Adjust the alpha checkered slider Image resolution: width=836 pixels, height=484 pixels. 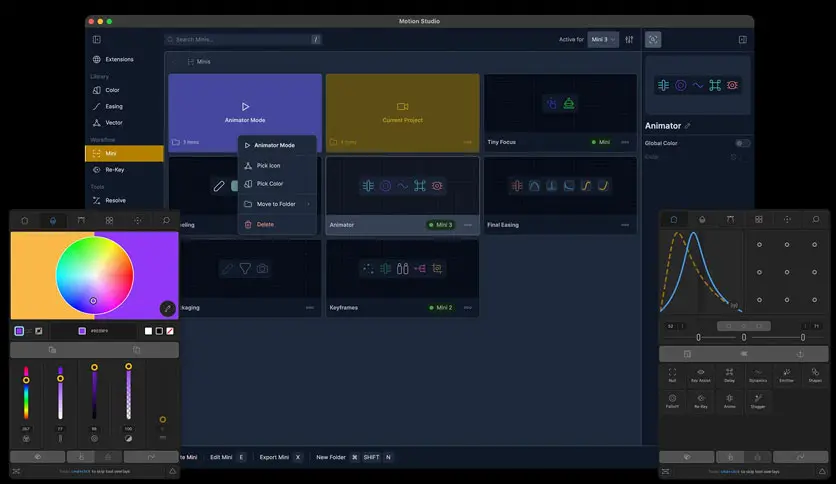pyautogui.click(x=128, y=392)
